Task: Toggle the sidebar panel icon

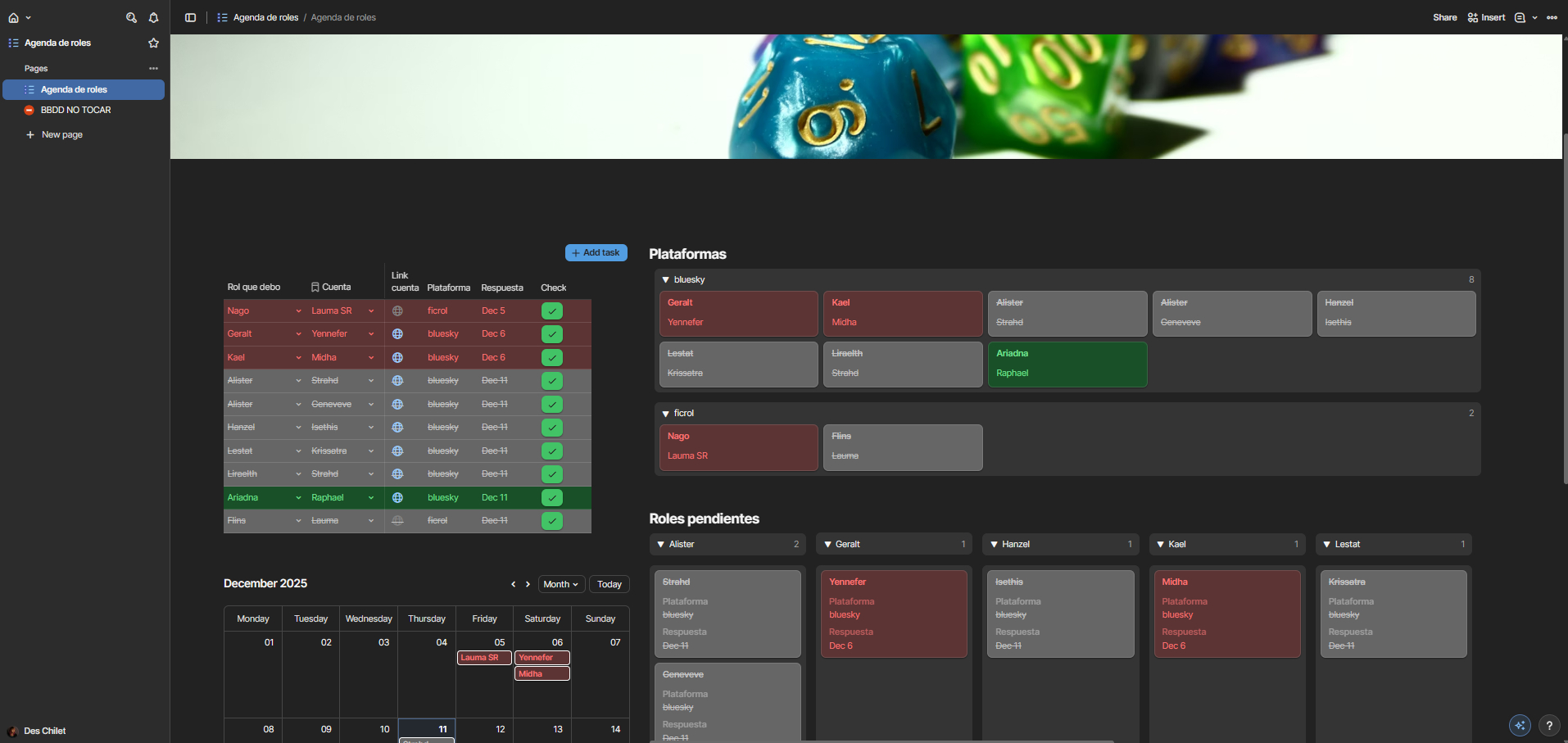Action: click(190, 17)
